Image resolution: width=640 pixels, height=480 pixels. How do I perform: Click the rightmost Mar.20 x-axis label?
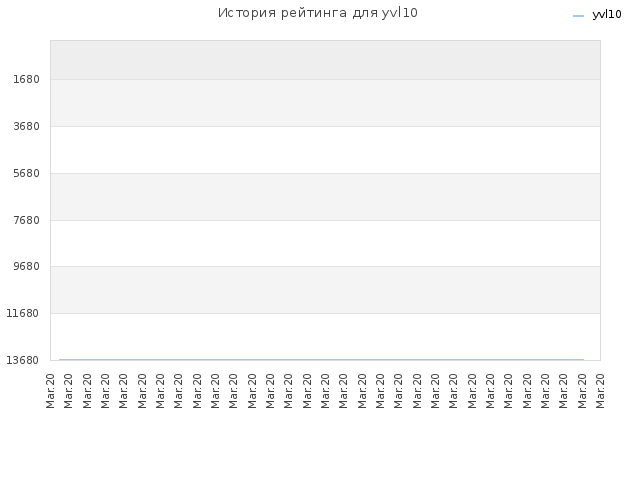click(x=600, y=391)
